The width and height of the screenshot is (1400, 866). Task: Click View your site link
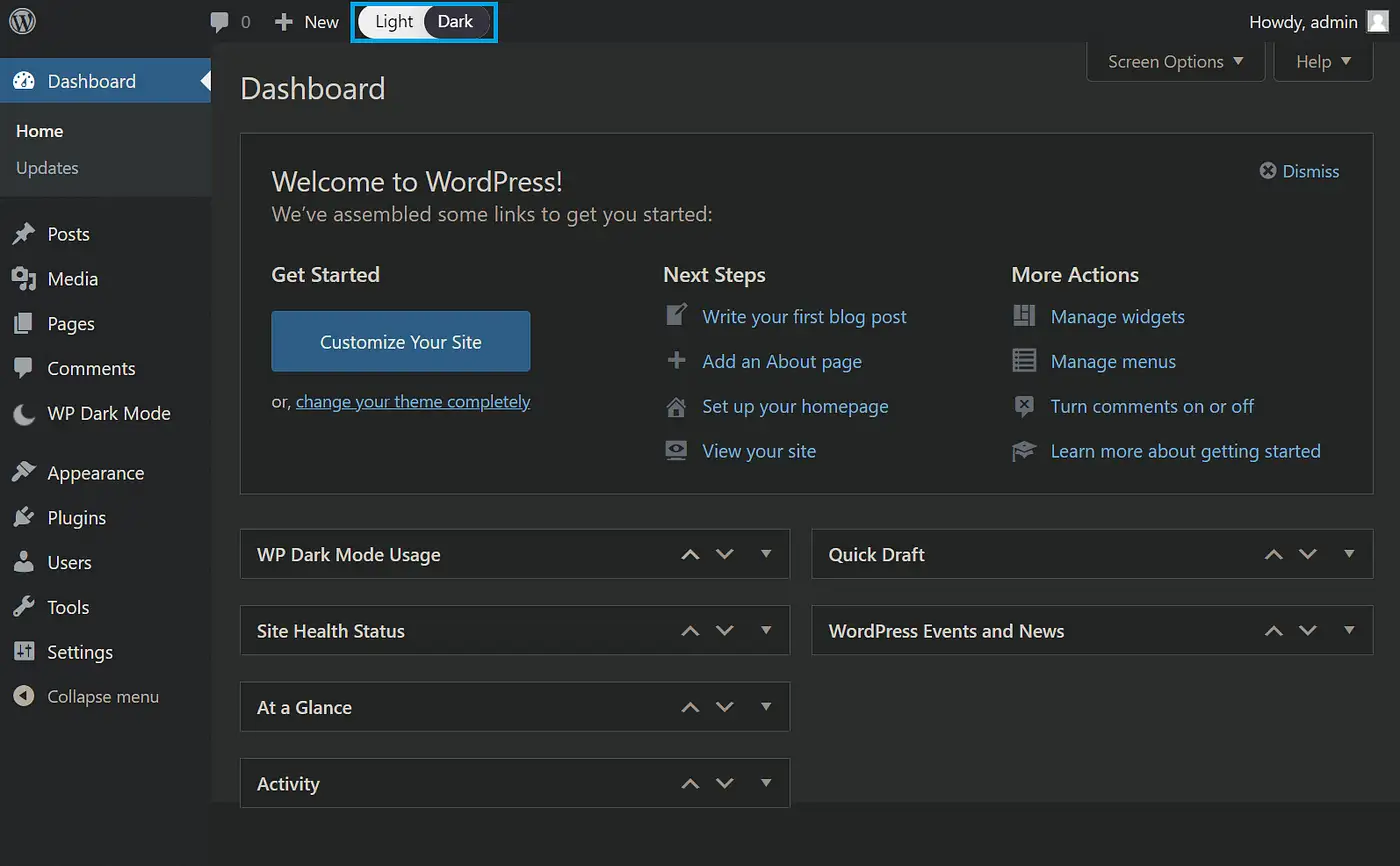point(759,451)
